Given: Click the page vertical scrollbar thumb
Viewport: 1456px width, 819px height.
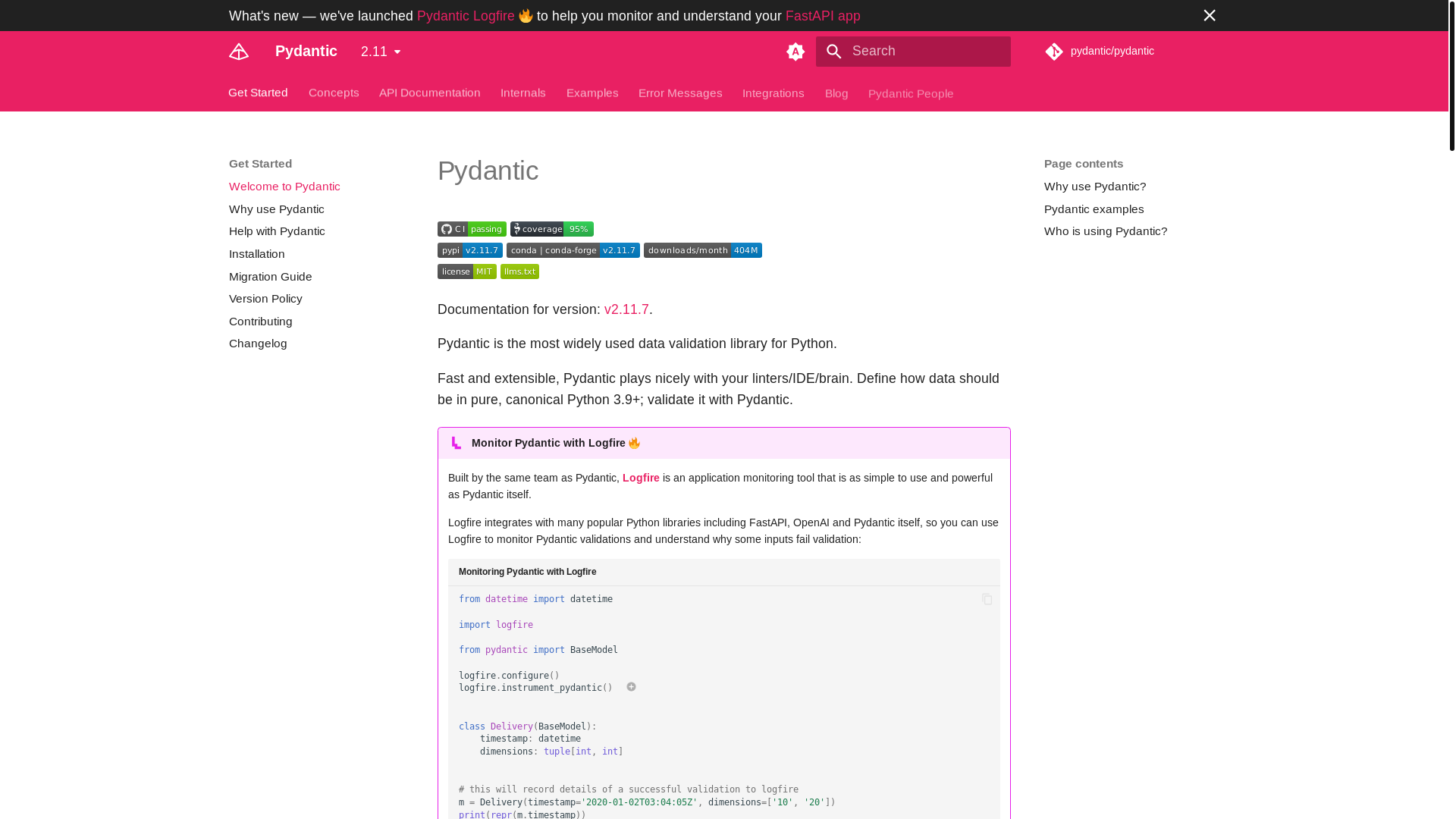Looking at the screenshot, I should point(1451,75).
